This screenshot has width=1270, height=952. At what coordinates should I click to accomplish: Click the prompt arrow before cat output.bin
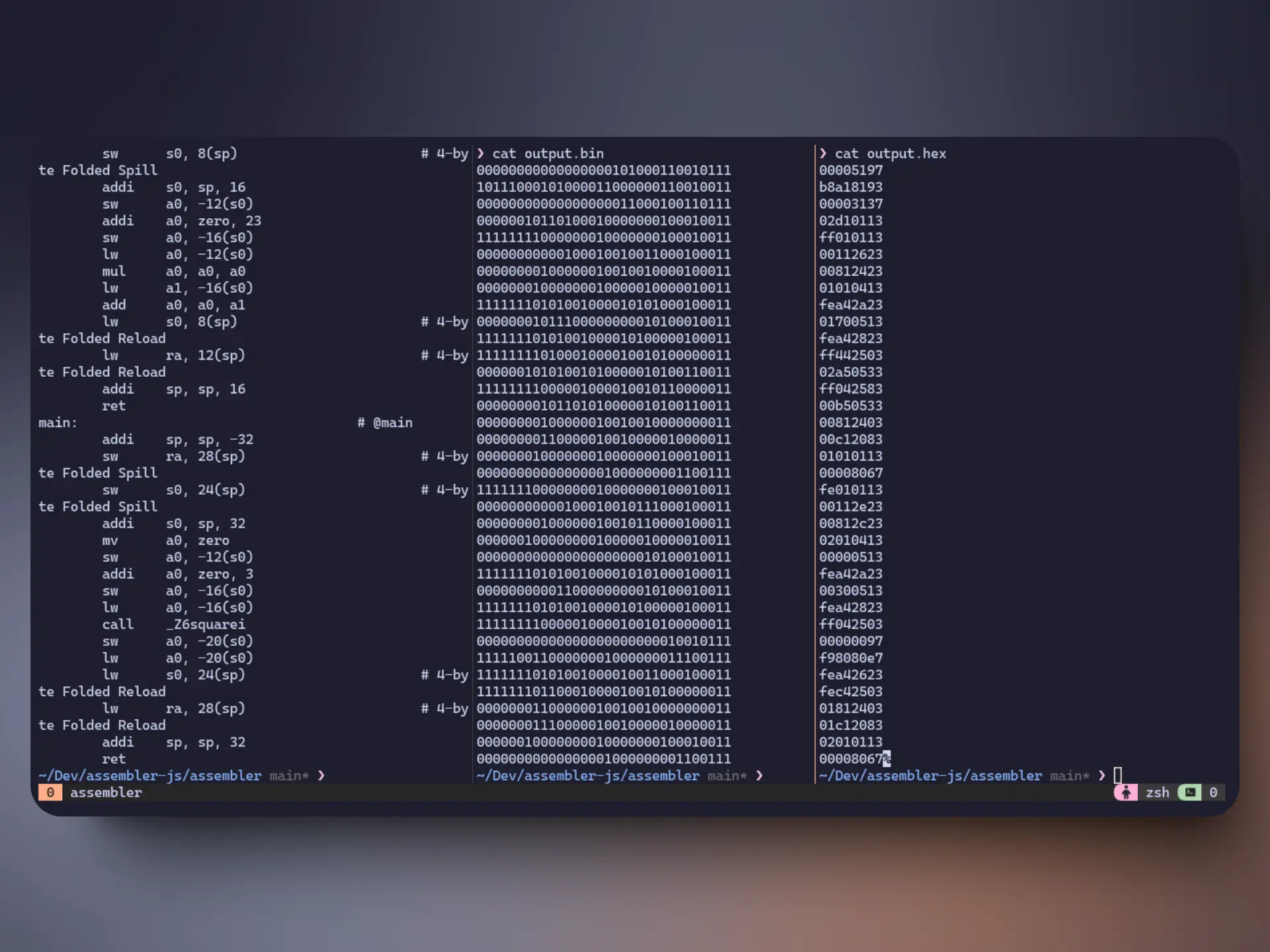click(481, 153)
